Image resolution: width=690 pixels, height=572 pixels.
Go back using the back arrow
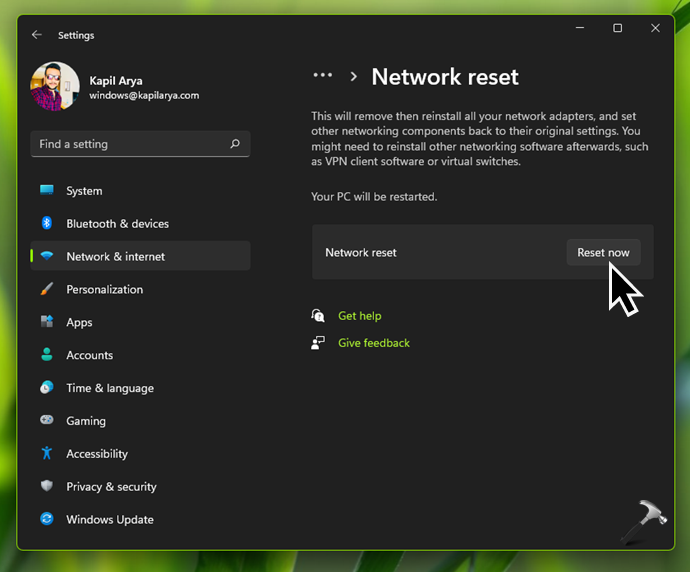[37, 35]
